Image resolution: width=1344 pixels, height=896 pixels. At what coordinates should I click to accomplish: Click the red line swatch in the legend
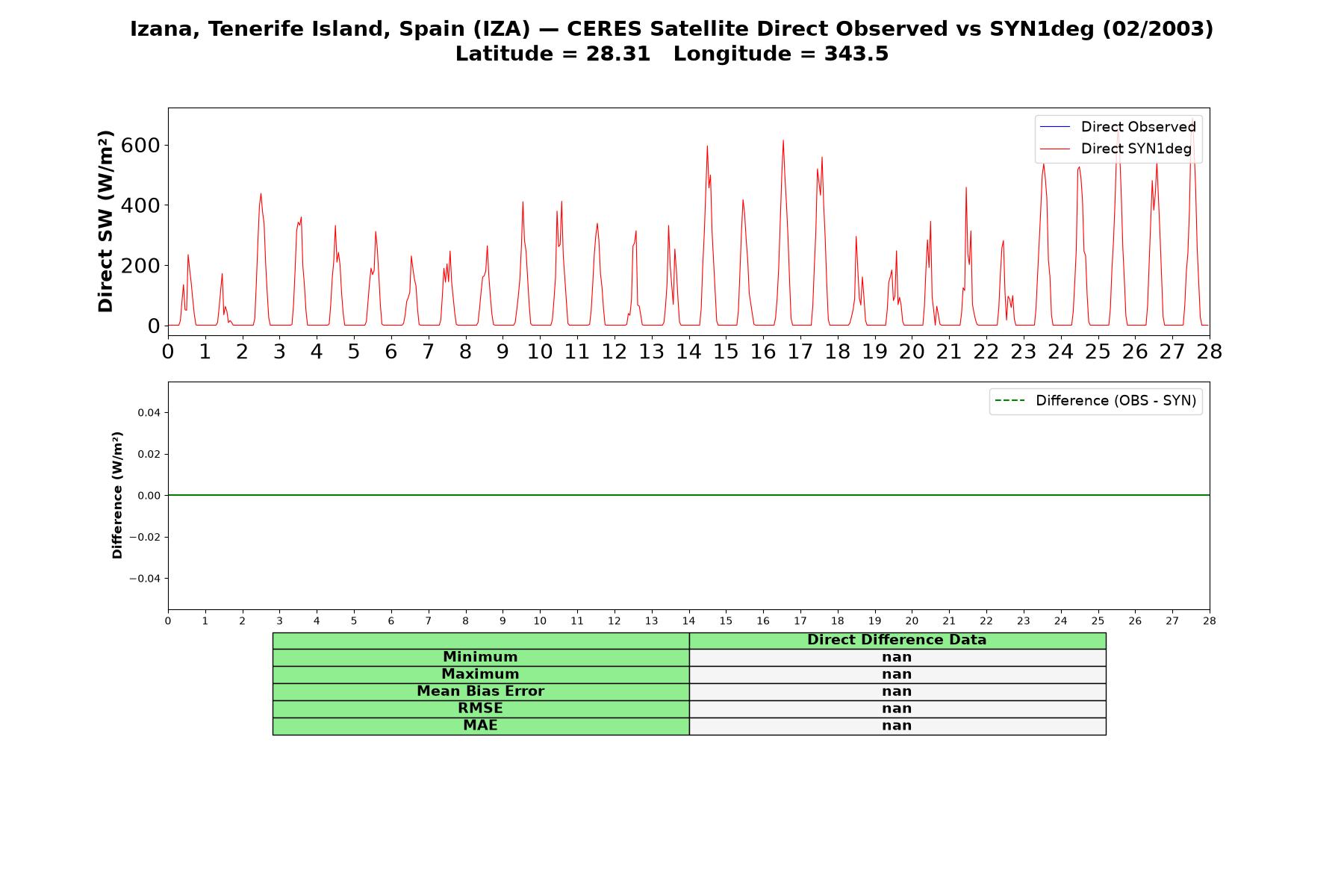(x=1055, y=149)
